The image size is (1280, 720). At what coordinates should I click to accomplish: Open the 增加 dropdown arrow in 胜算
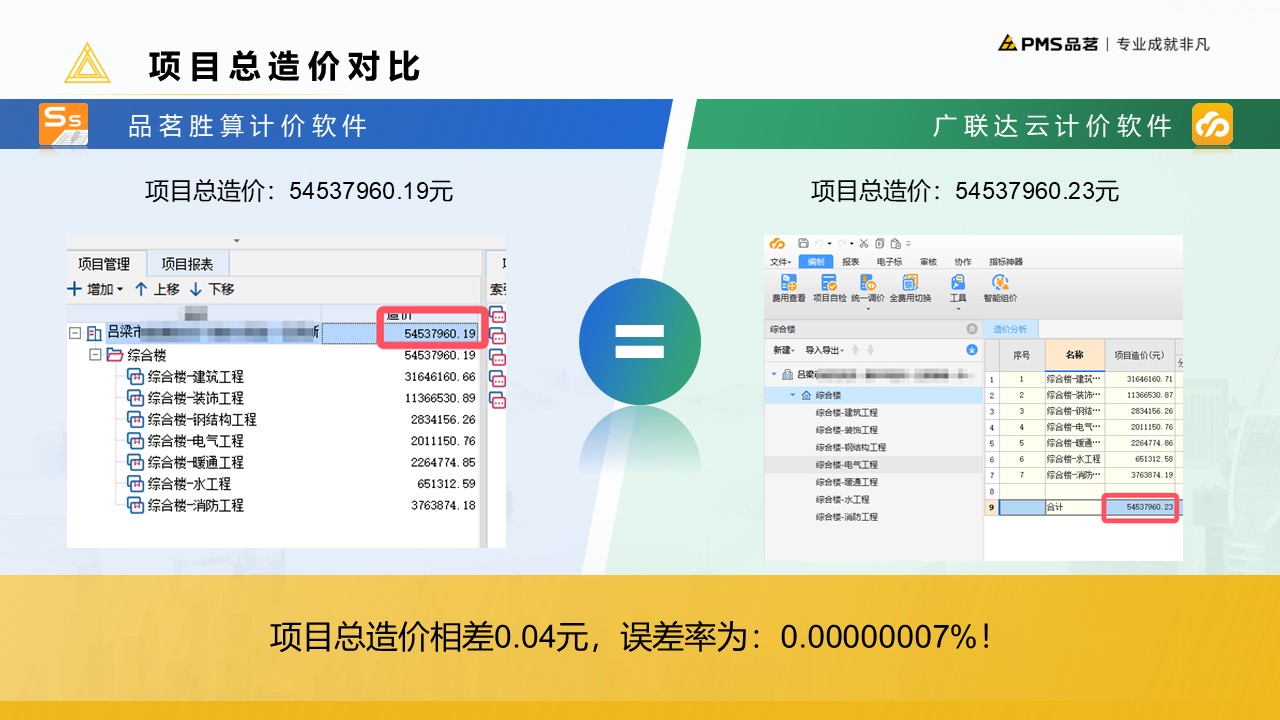coord(120,290)
